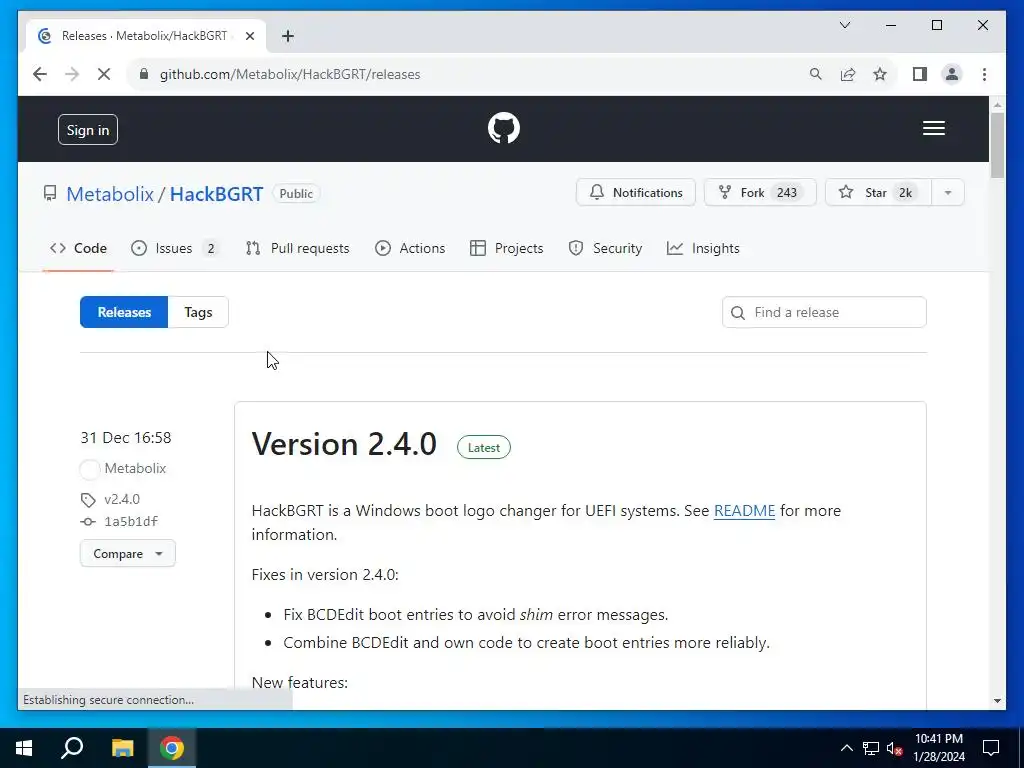Show hidden system tray icons
Image resolution: width=1024 pixels, height=768 pixels.
point(846,748)
